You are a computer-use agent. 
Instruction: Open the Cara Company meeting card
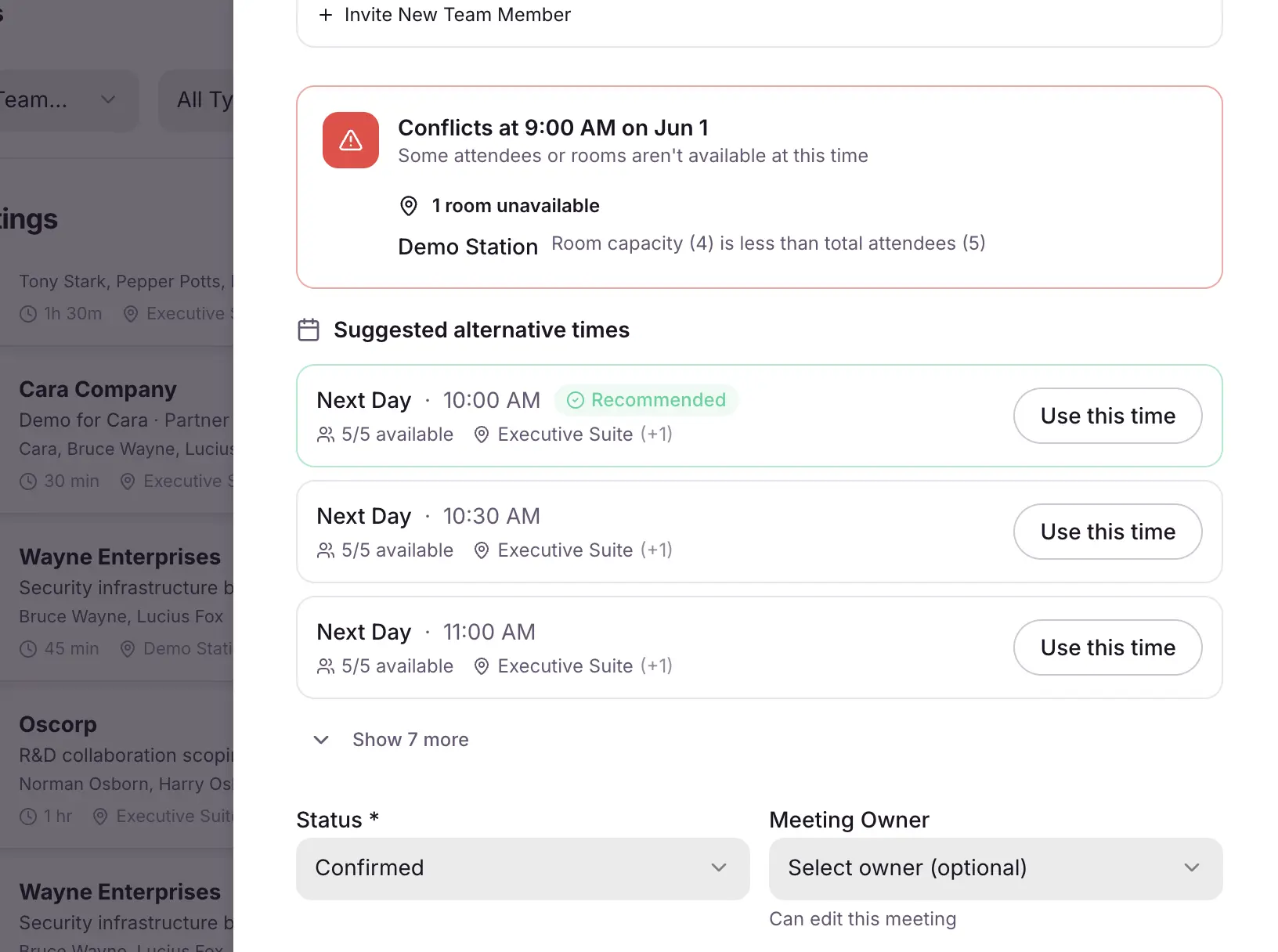117,431
